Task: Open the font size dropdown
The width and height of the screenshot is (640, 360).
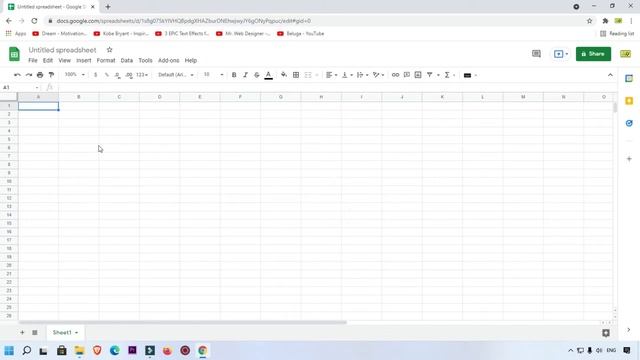Action: coord(213,75)
